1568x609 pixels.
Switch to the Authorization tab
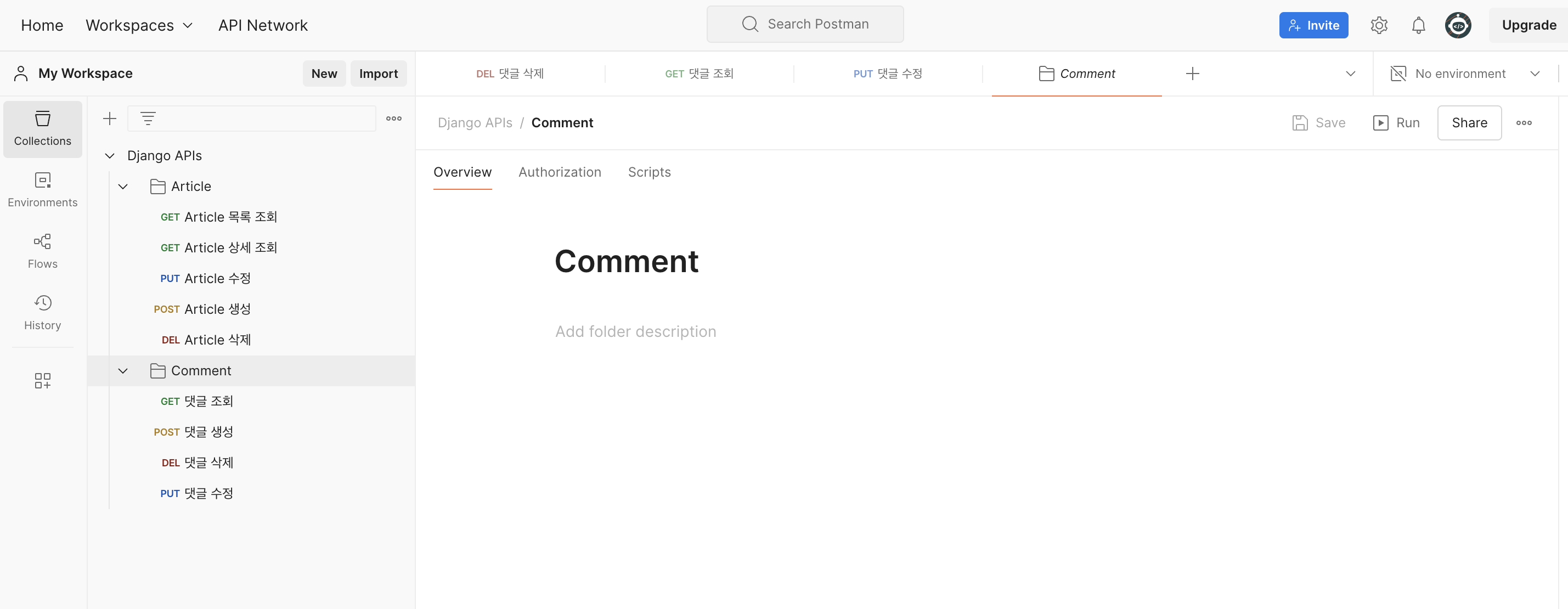(x=560, y=172)
